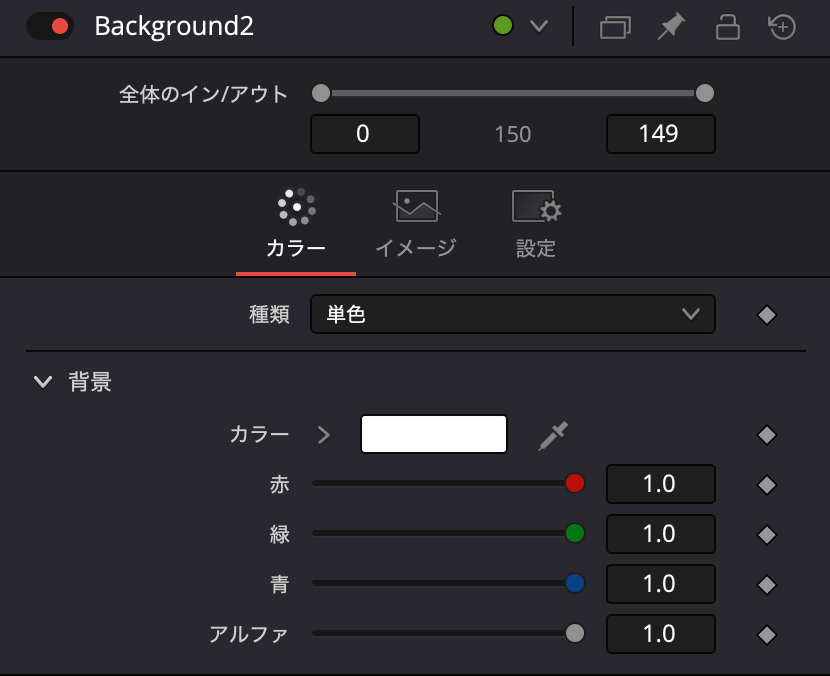Image resolution: width=830 pixels, height=676 pixels.
Task: Switch to the カラー tab icon
Action: coord(295,206)
